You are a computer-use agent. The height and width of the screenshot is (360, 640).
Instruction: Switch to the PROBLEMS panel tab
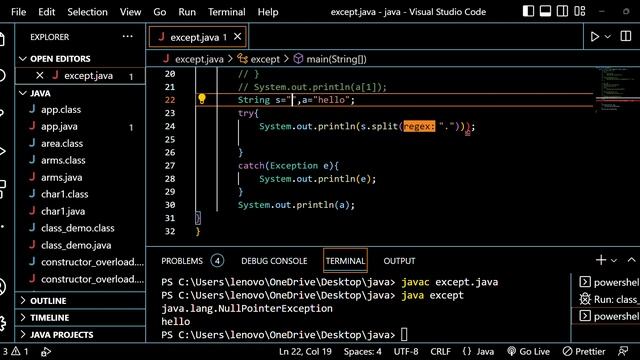(x=182, y=261)
